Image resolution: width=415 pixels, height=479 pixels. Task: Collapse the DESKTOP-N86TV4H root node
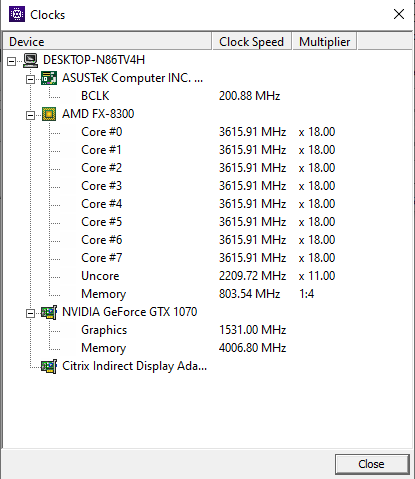click(x=12, y=61)
